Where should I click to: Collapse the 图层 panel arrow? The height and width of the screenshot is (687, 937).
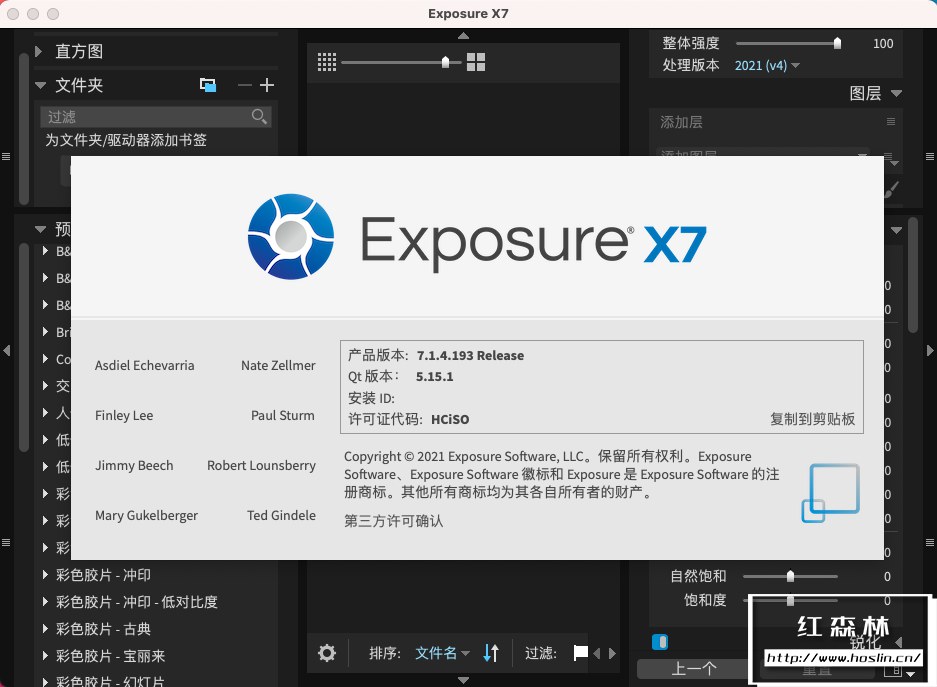pyautogui.click(x=896, y=93)
